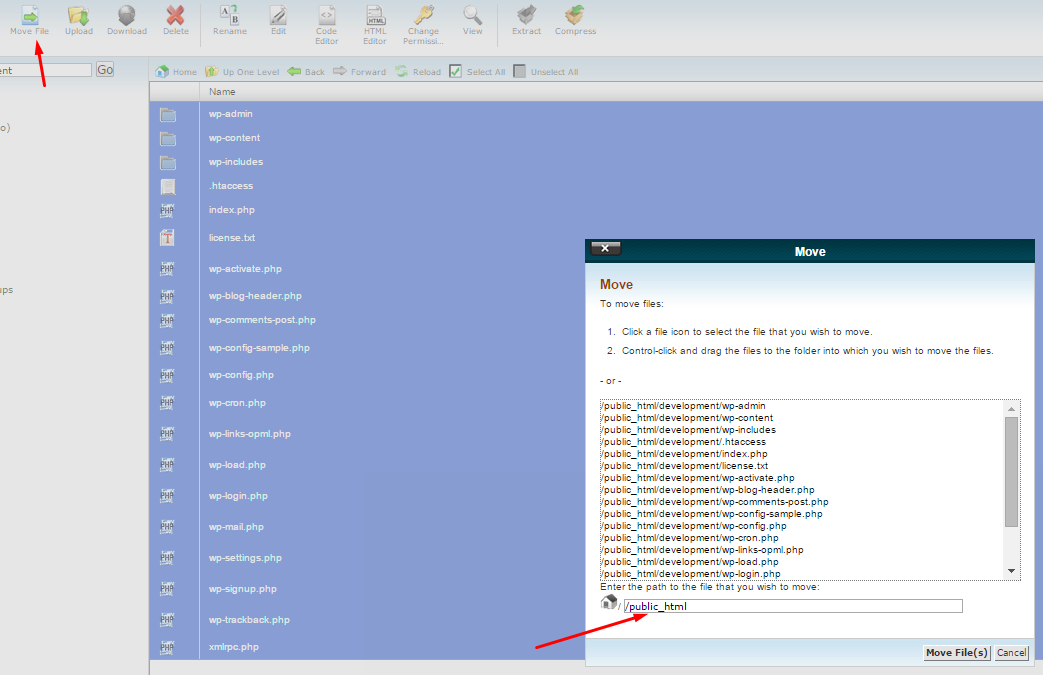The width and height of the screenshot is (1043, 675).
Task: Select wp-trackback.php file name
Action: (249, 620)
